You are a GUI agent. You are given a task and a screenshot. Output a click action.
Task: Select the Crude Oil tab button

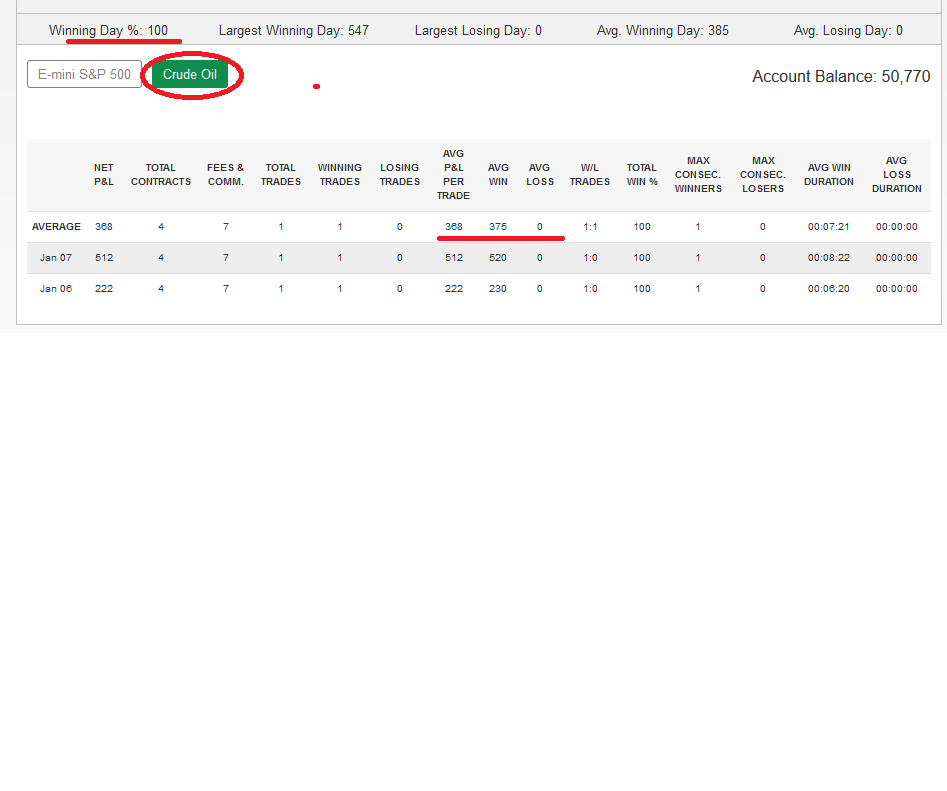190,74
